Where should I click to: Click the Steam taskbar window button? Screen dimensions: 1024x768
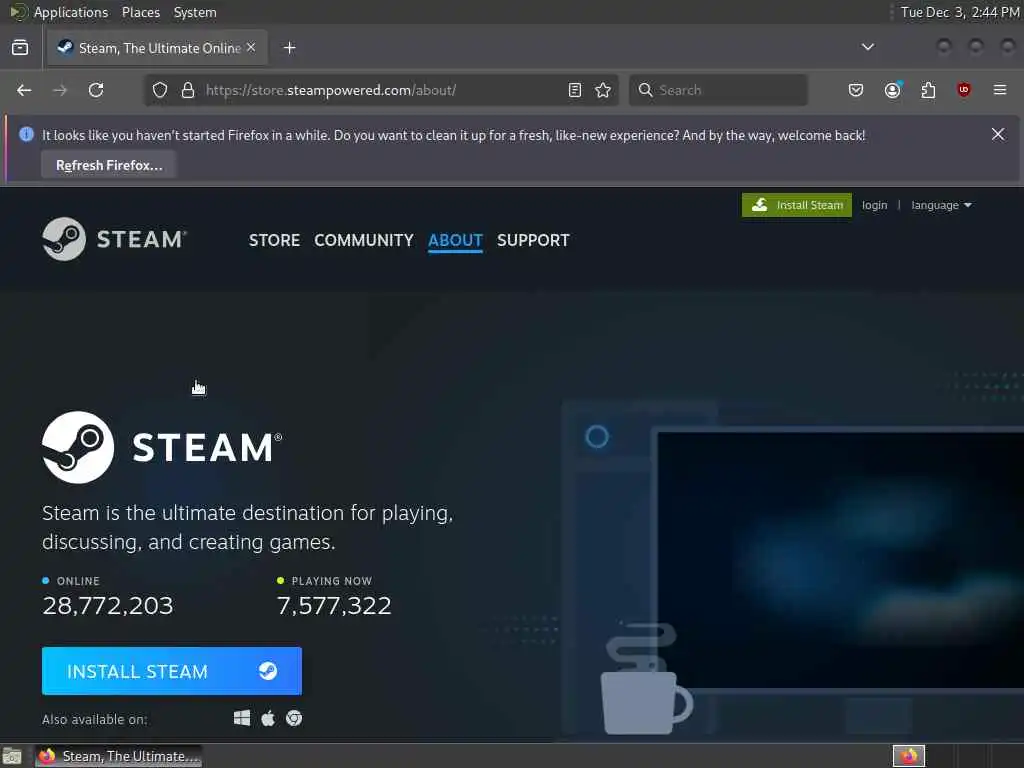coord(119,756)
